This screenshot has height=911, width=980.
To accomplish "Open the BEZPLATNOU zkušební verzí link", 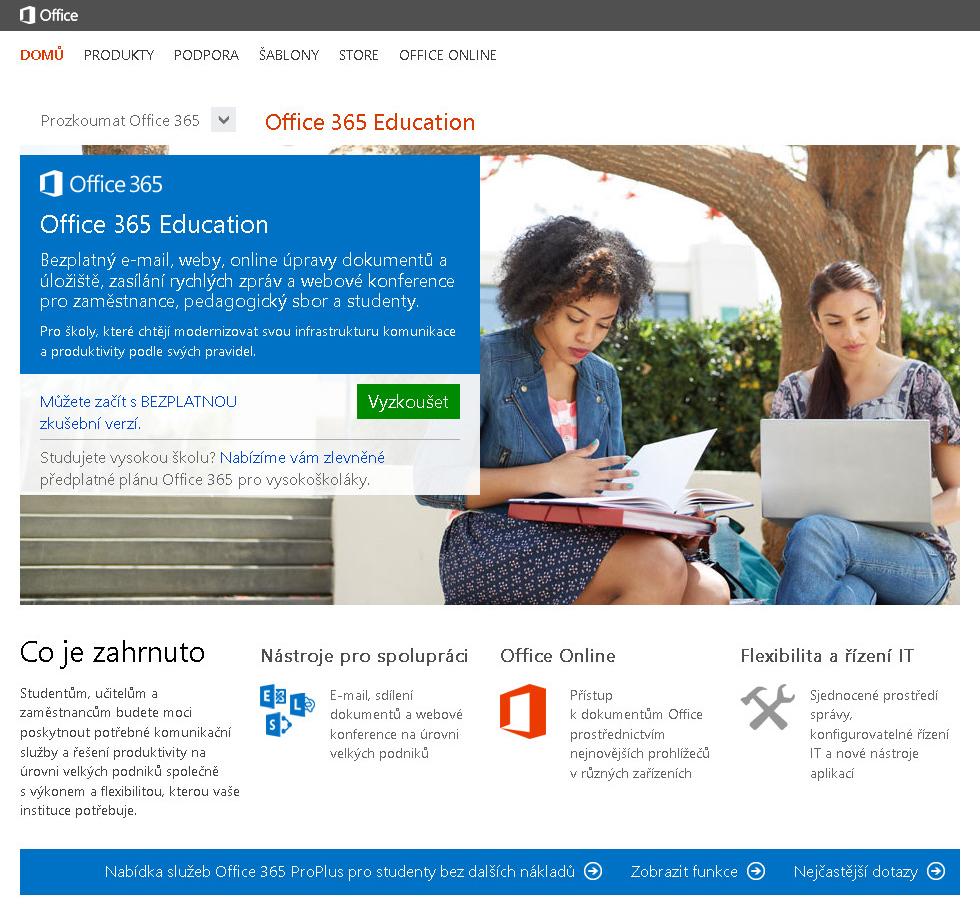I will 138,412.
